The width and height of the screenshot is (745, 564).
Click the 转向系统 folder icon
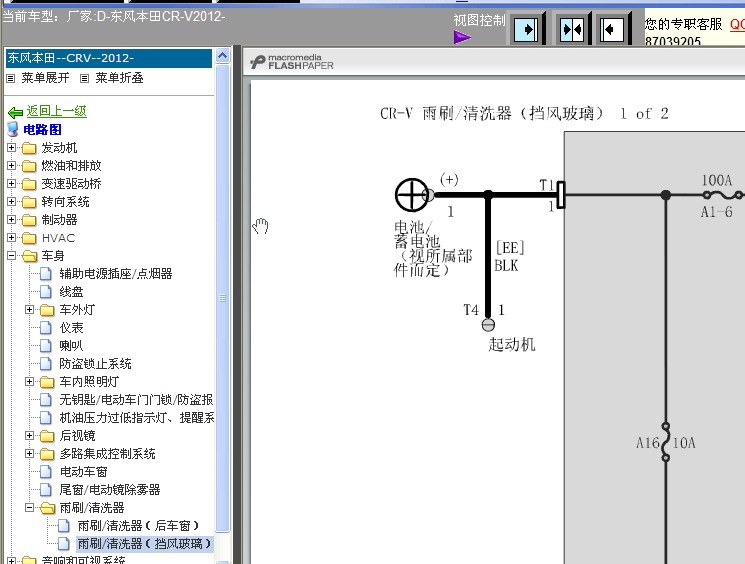tap(29, 202)
